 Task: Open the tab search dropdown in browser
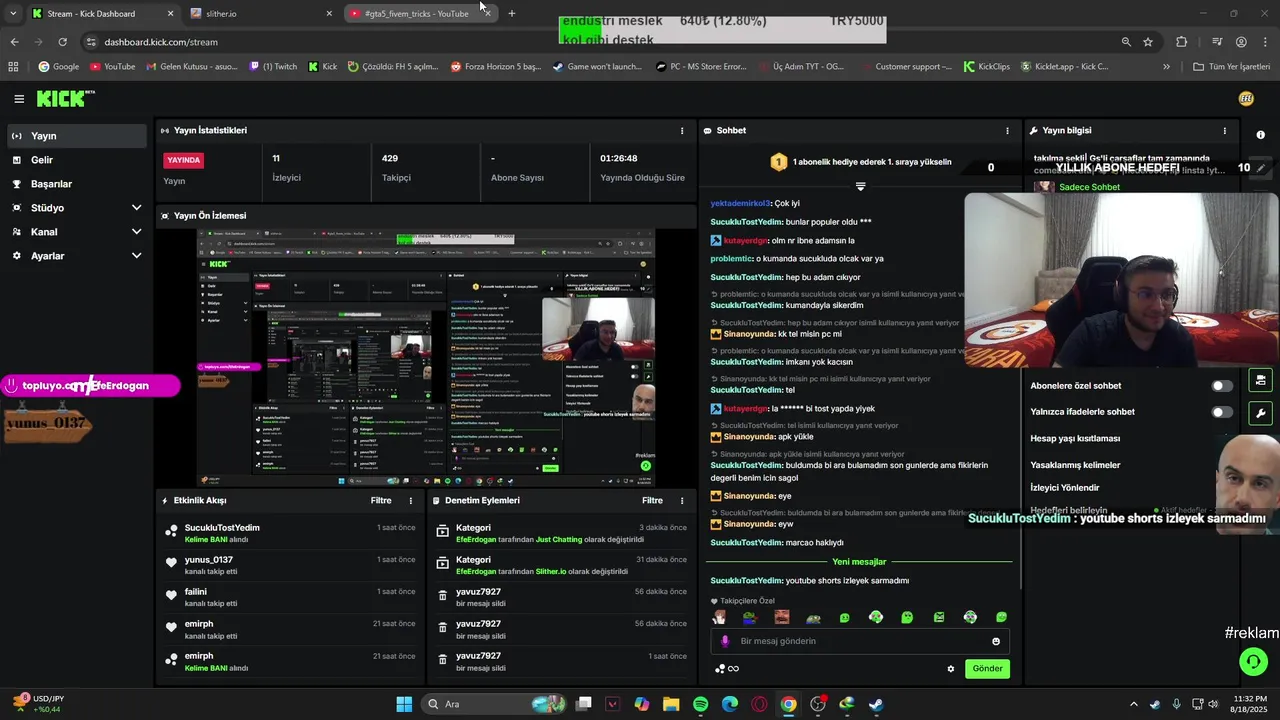(x=13, y=14)
